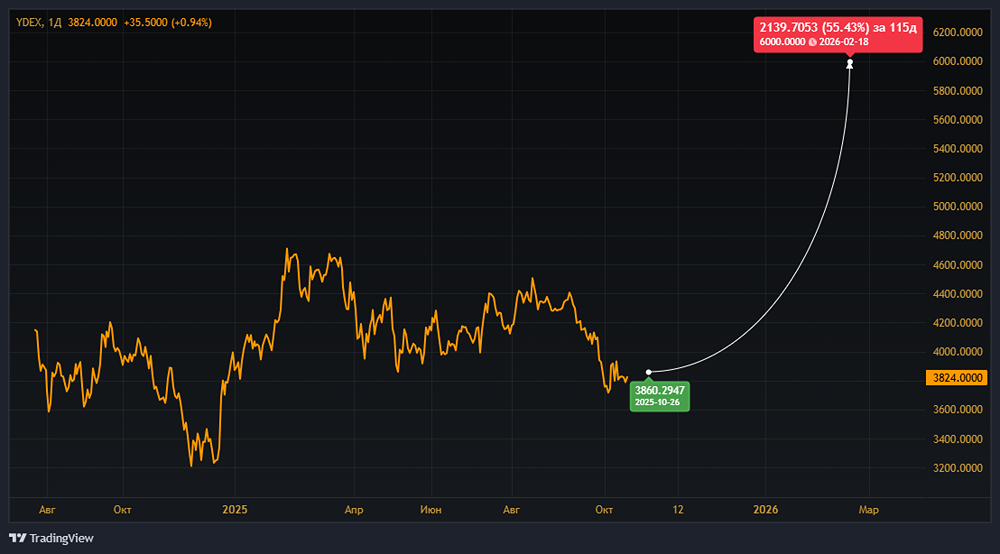
Task: Click the 4600.0000 price axis label
Action: pos(957,265)
